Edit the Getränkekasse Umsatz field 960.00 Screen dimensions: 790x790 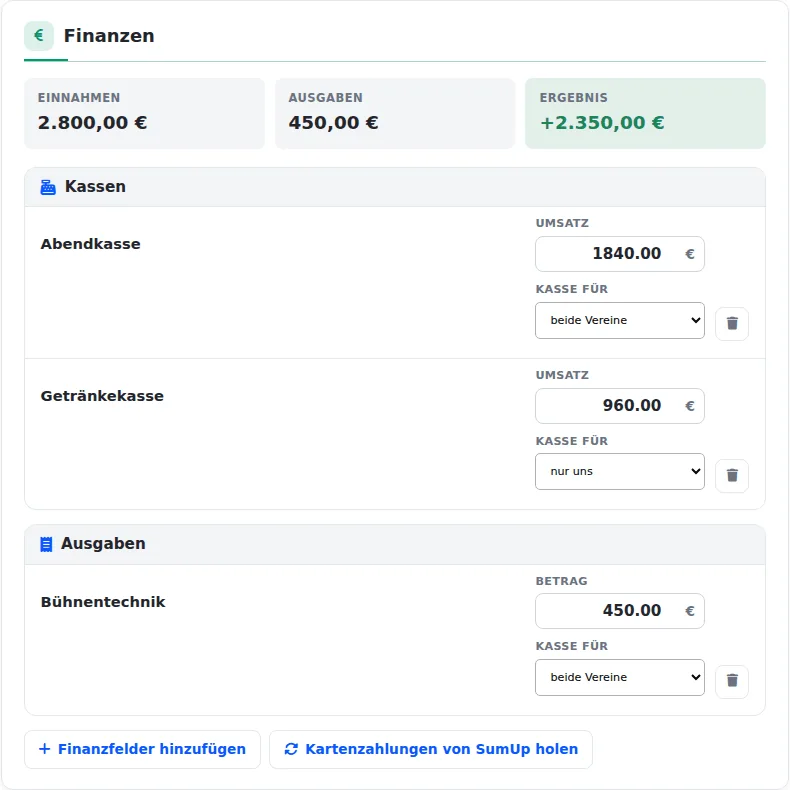tap(620, 406)
